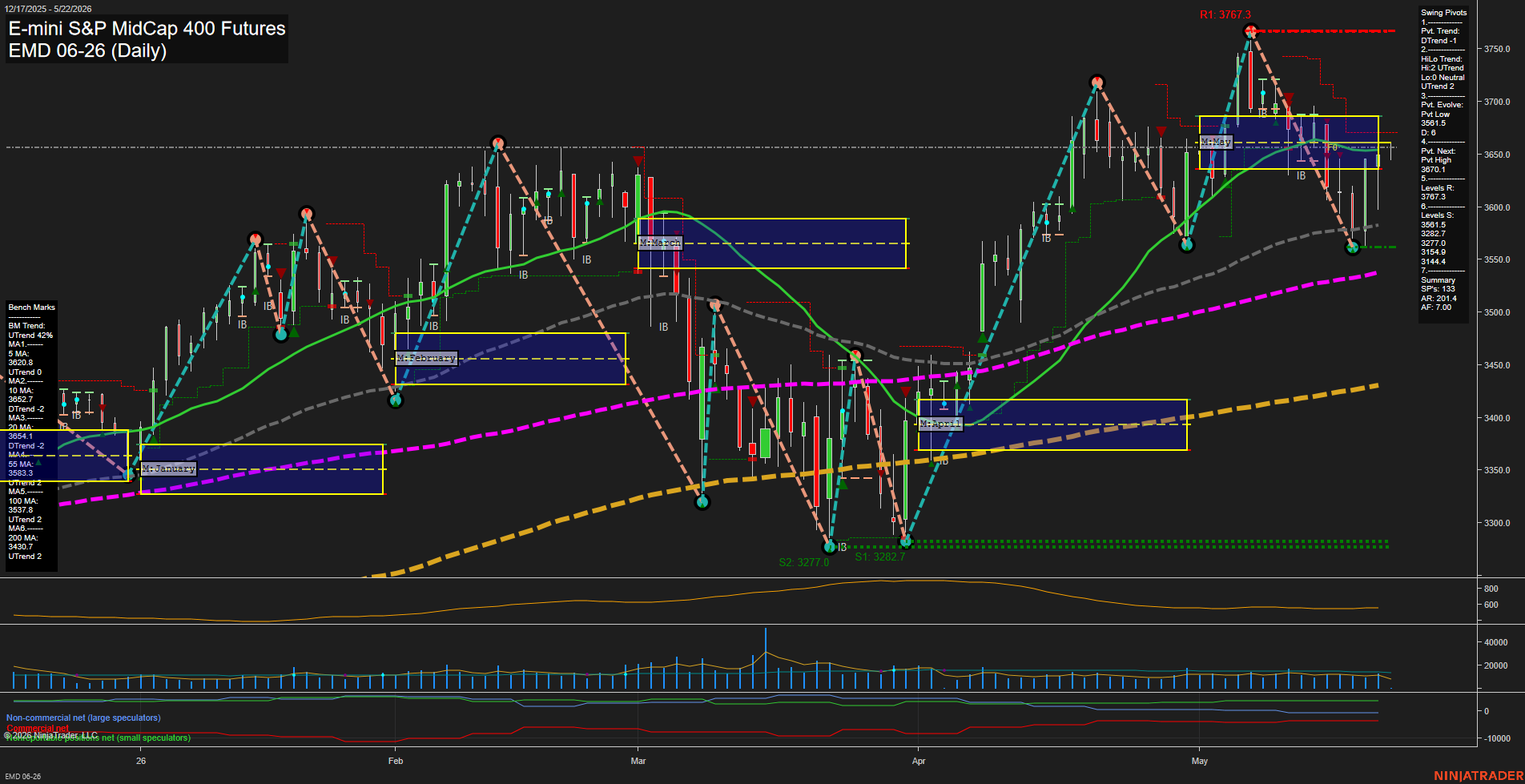Click the Nonreportable positions net (small speculators) legend
The image size is (1525, 784).
(x=98, y=738)
